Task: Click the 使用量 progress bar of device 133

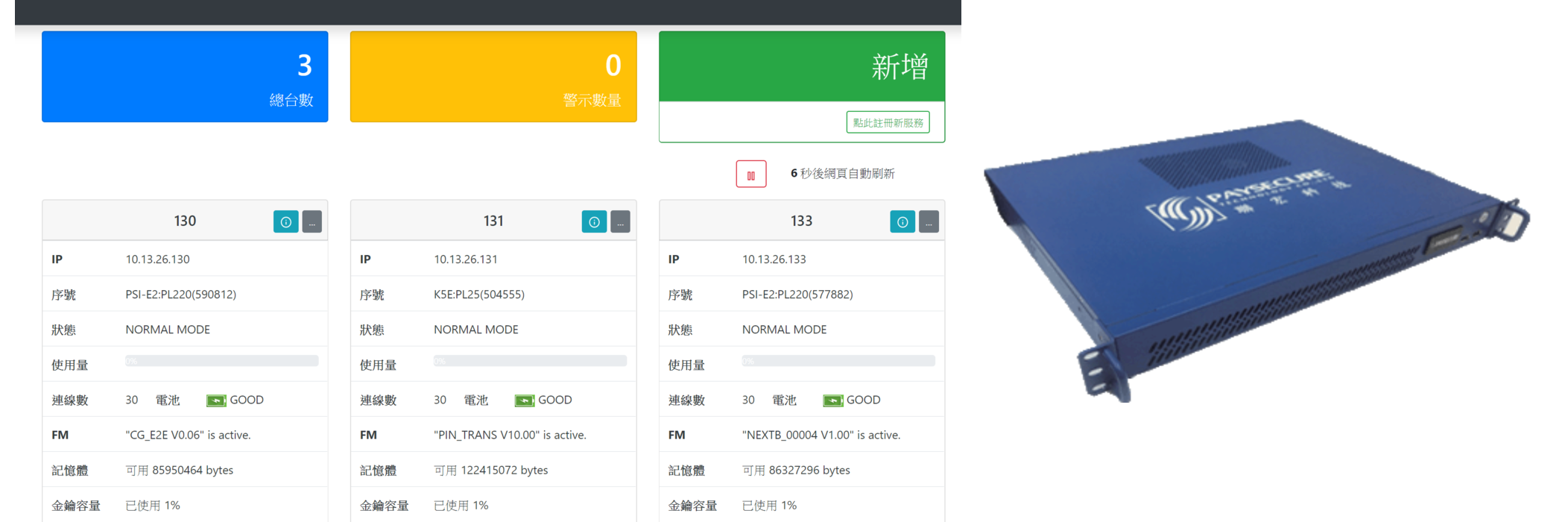Action: click(838, 361)
